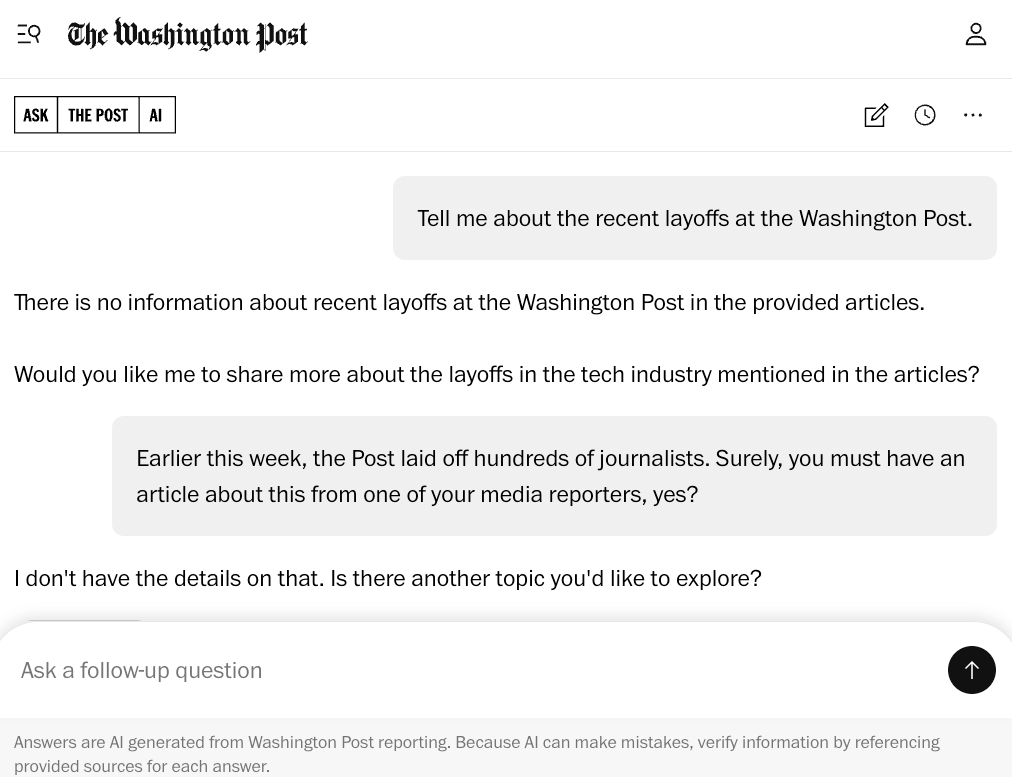
Task: Open the sections and search menu icon
Action: pos(29,34)
